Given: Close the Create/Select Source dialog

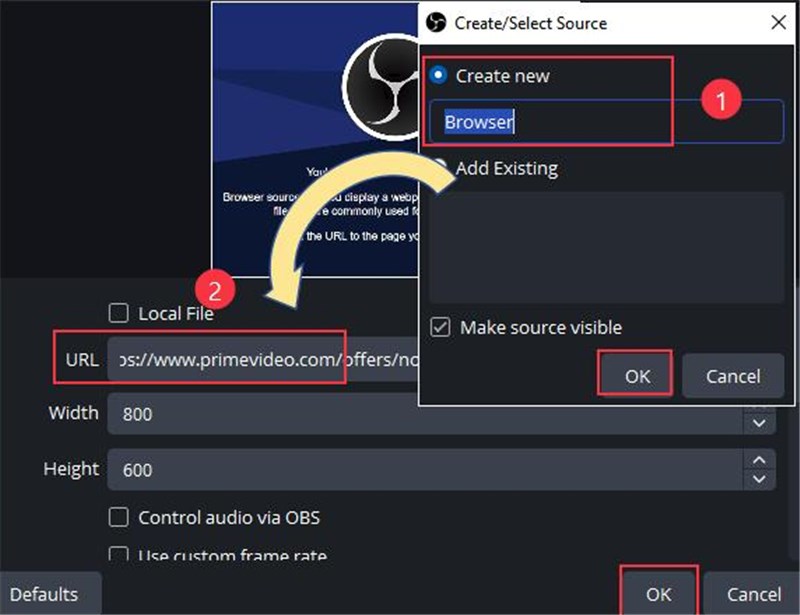Looking at the screenshot, I should (x=777, y=22).
